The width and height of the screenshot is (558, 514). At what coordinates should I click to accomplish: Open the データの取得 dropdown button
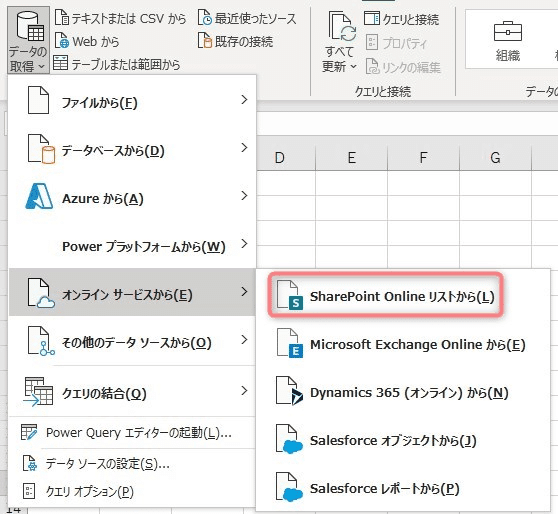(x=28, y=40)
